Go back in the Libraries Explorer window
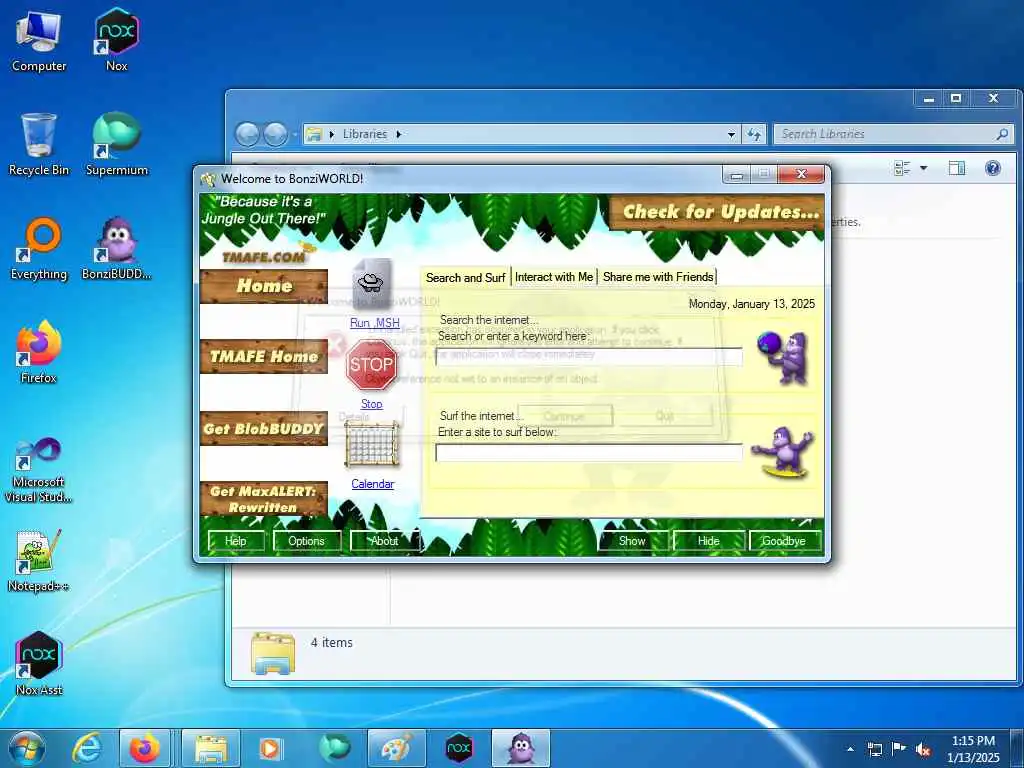The width and height of the screenshot is (1024, 768). 247,134
